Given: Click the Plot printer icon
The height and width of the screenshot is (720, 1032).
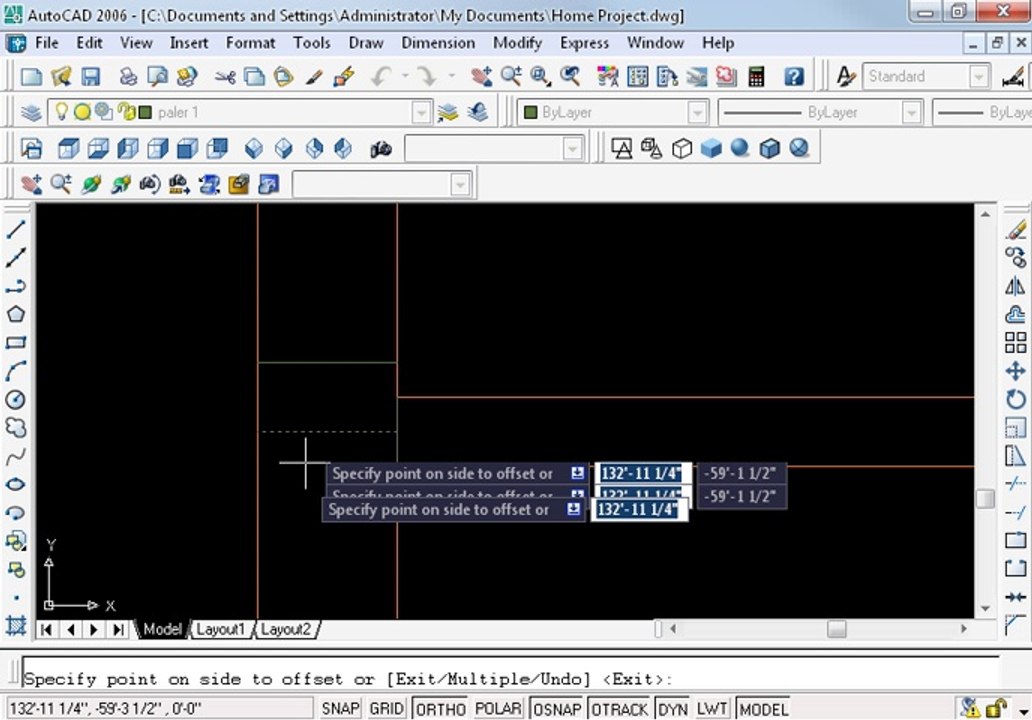Looking at the screenshot, I should coord(128,77).
